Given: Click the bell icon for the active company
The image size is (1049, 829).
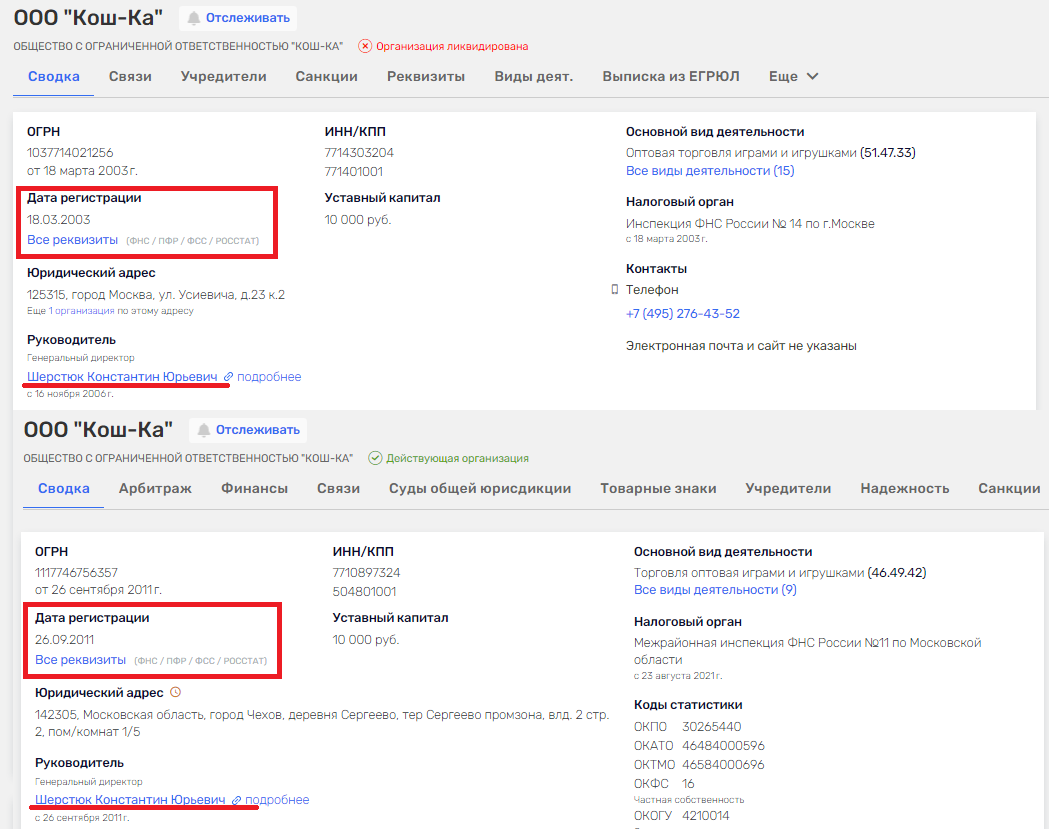Looking at the screenshot, I should click(x=204, y=430).
